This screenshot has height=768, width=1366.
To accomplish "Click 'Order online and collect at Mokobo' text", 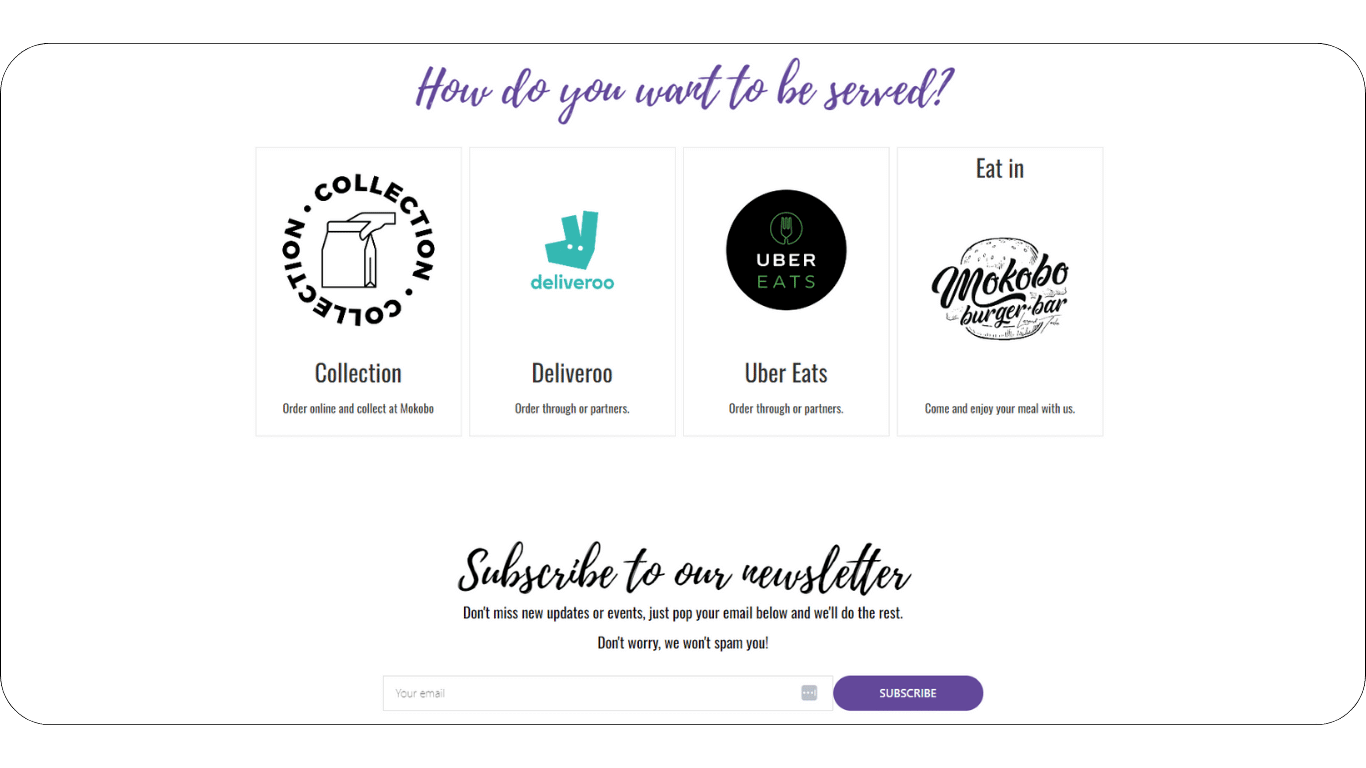I will tap(358, 408).
